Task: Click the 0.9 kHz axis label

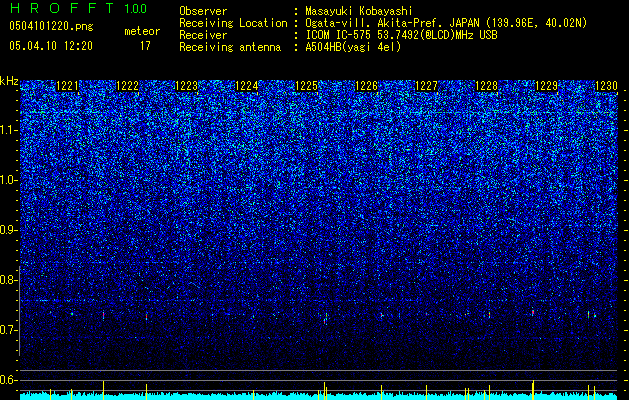Action: [9, 230]
